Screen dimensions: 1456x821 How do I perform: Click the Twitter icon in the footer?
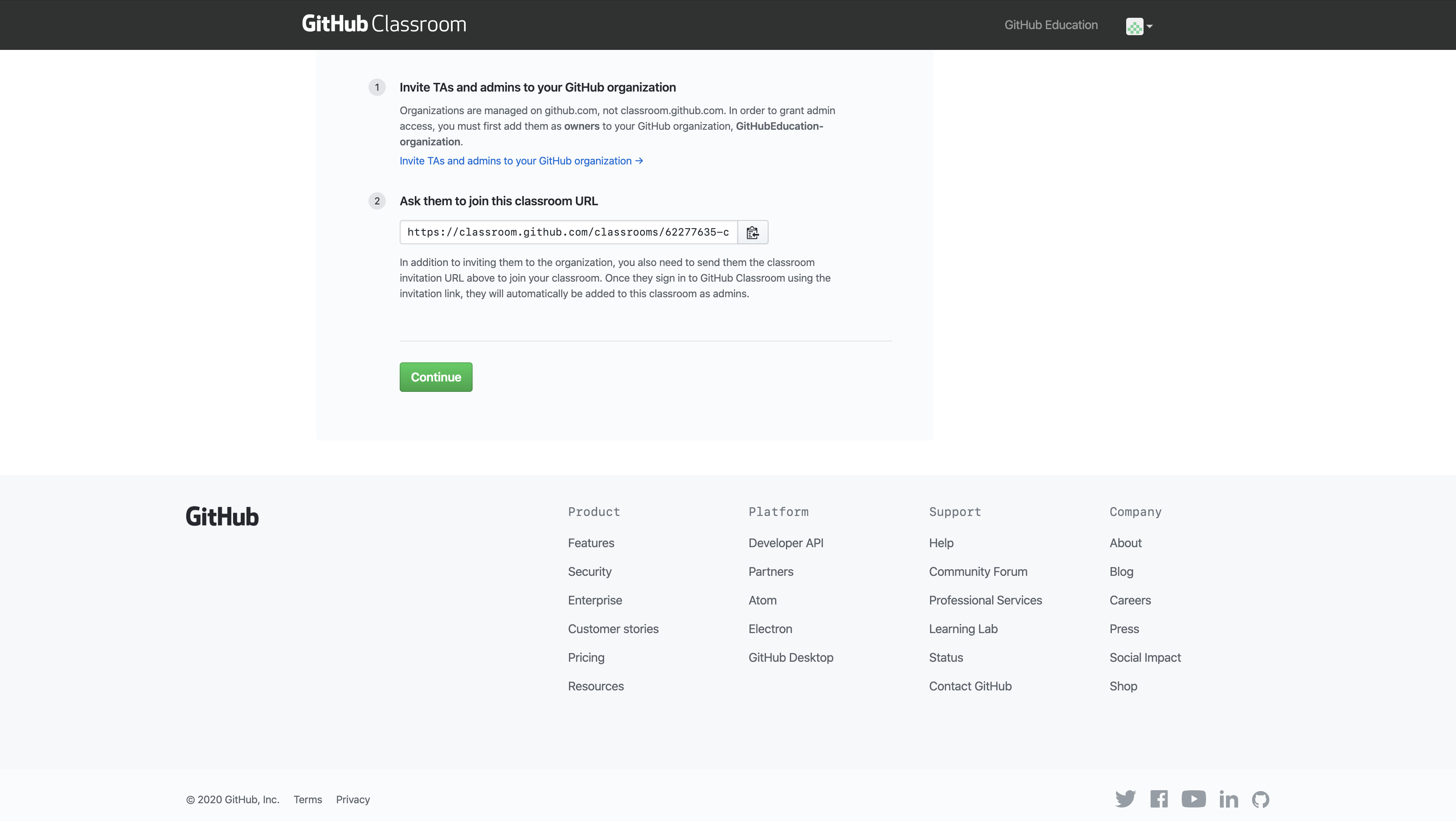point(1125,799)
